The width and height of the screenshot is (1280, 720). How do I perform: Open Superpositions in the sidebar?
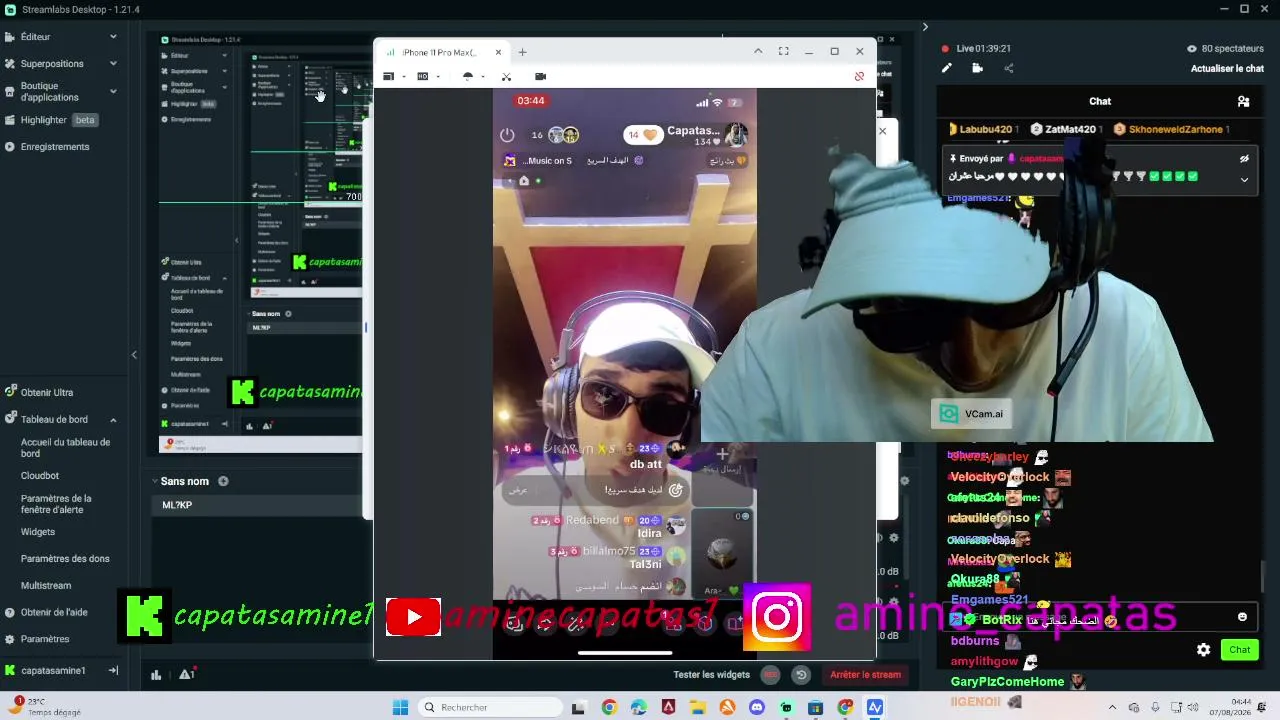click(x=52, y=64)
